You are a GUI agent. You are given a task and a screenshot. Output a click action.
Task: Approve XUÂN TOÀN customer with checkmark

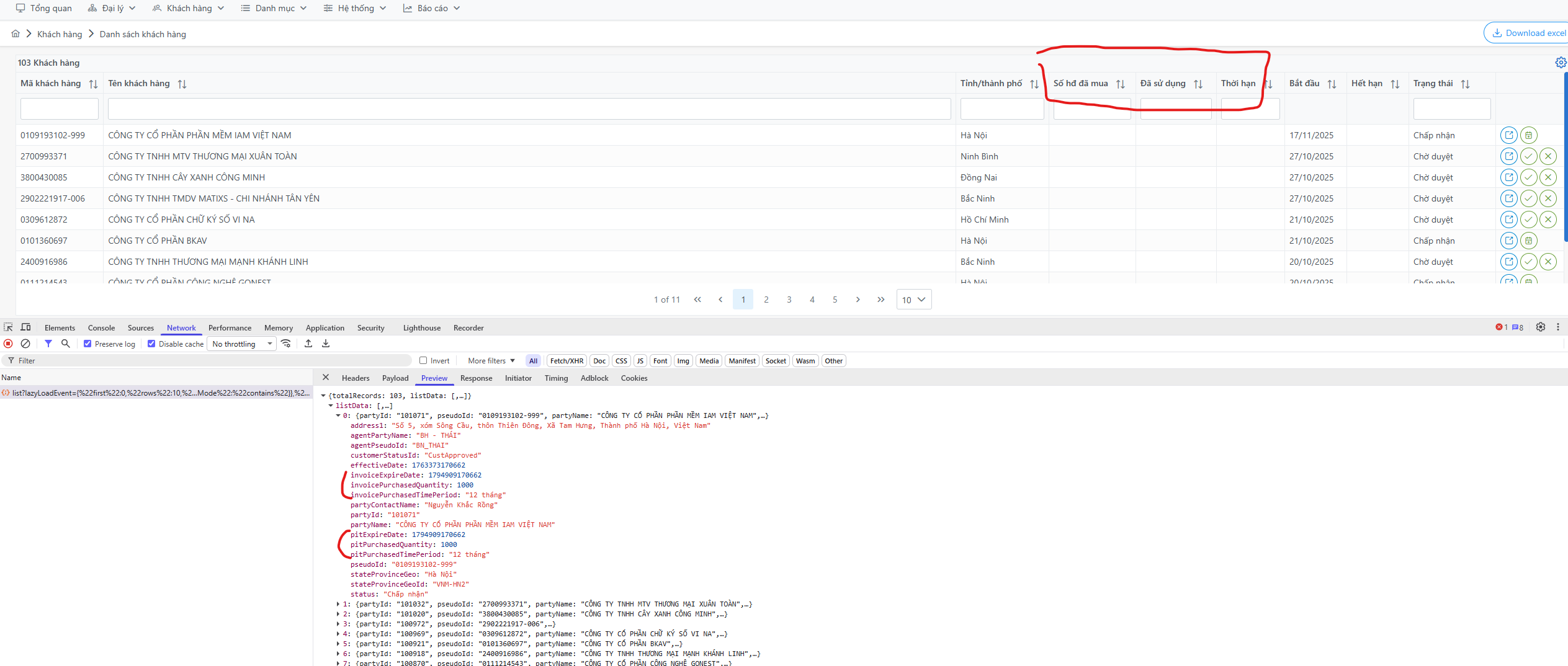(x=1528, y=156)
